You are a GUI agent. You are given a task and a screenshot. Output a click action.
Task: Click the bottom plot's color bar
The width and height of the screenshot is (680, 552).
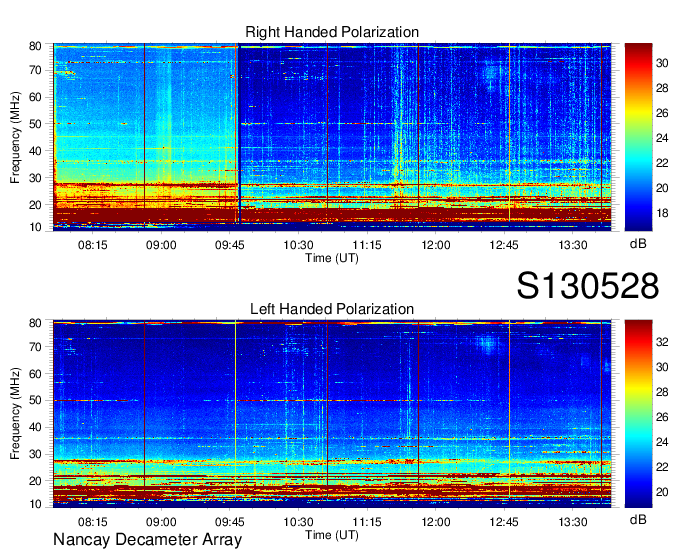[x=638, y=414]
